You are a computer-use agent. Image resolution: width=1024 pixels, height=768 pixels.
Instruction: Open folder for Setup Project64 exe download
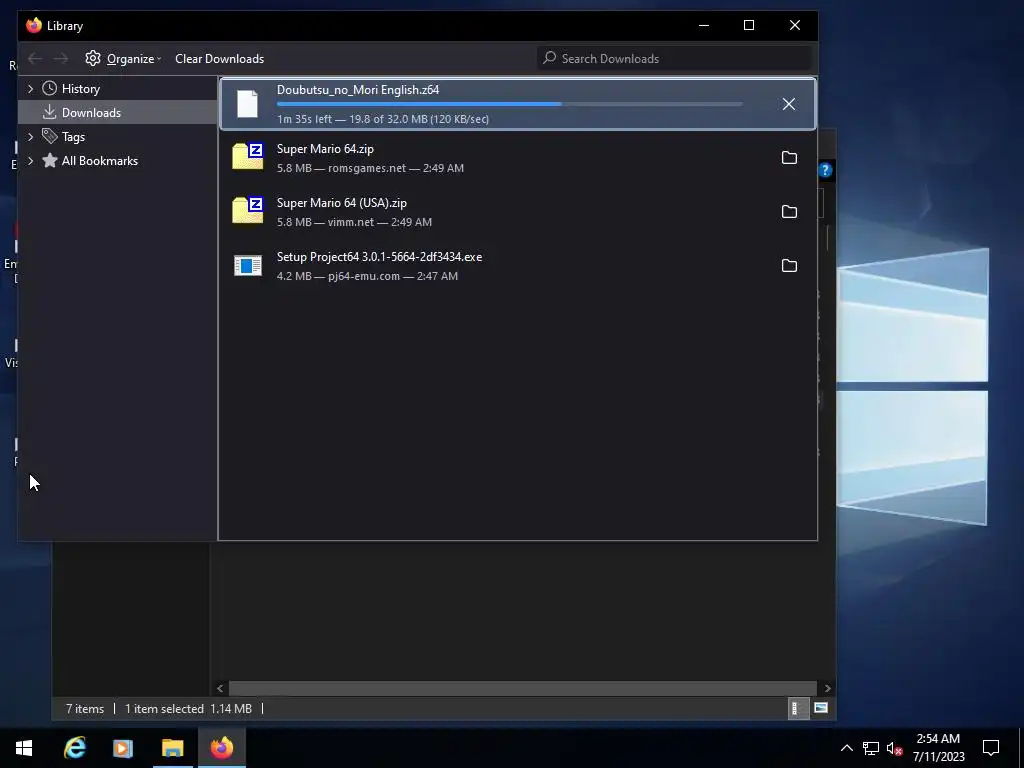pyautogui.click(x=789, y=266)
